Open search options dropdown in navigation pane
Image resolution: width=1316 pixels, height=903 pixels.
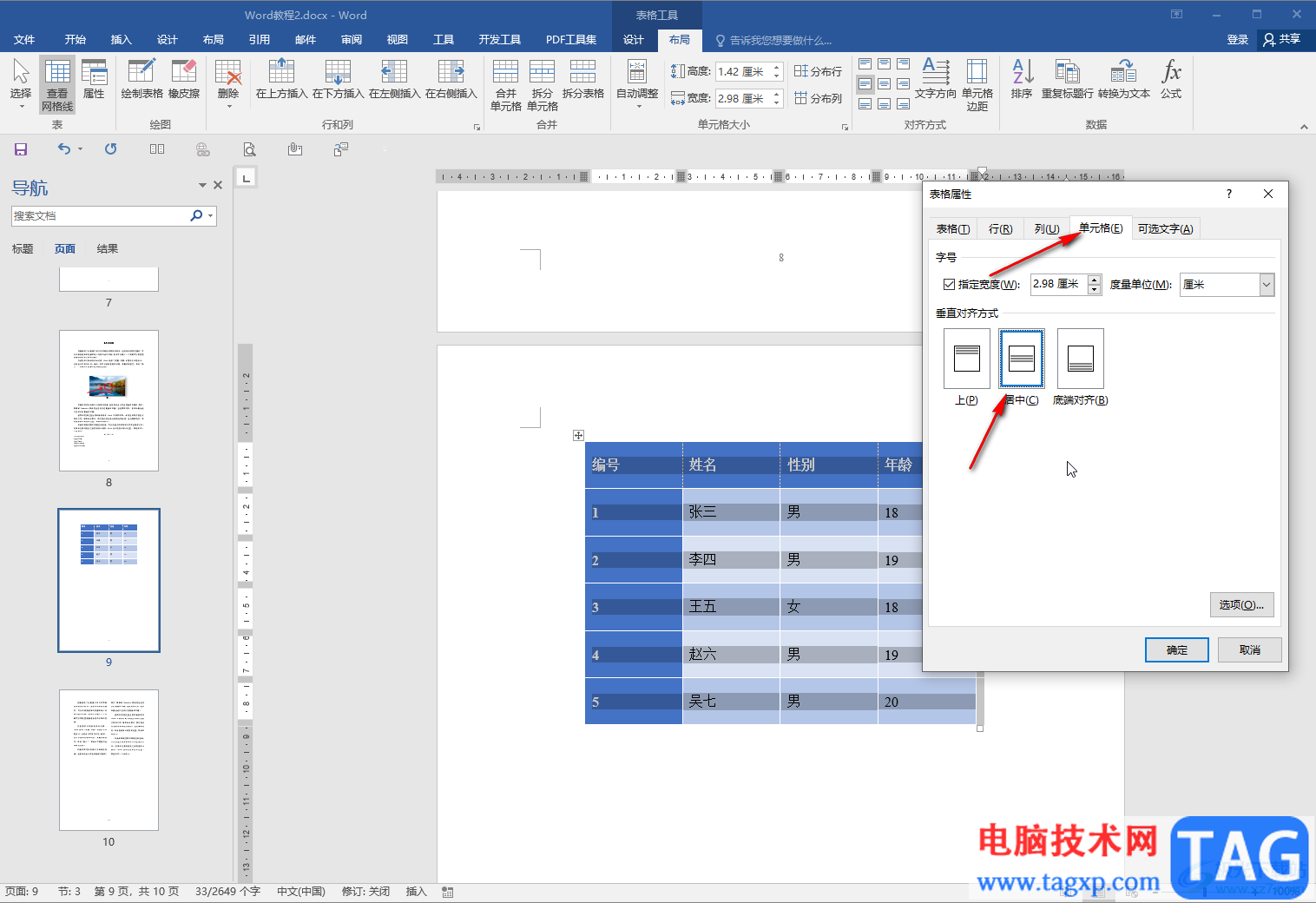click(x=210, y=215)
